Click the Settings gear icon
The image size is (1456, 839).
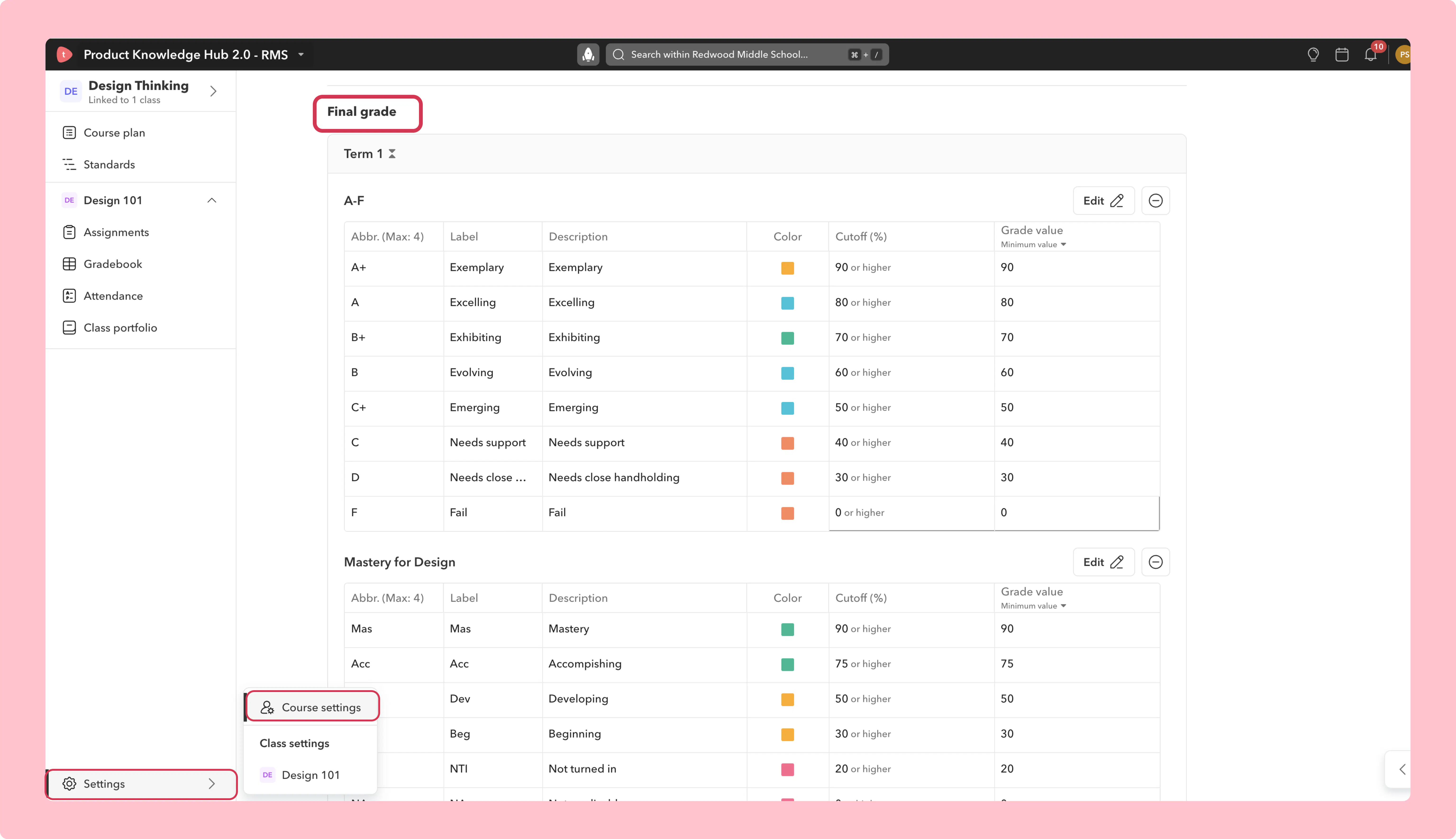[x=69, y=784]
